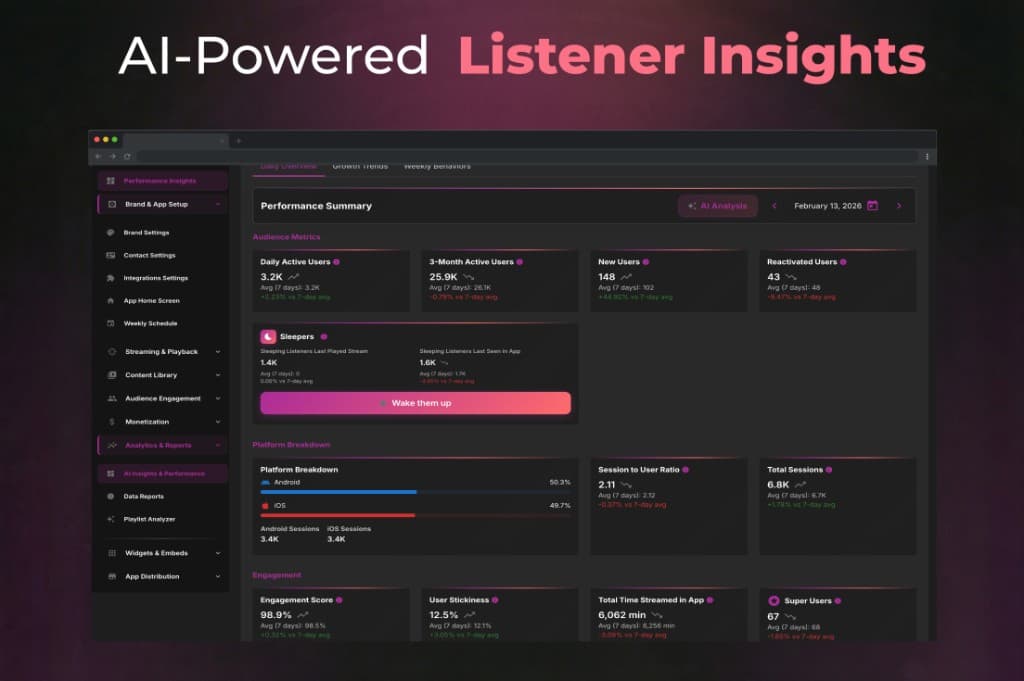The image size is (1024, 681).
Task: Click the Contact Settings card icon
Action: [110, 255]
